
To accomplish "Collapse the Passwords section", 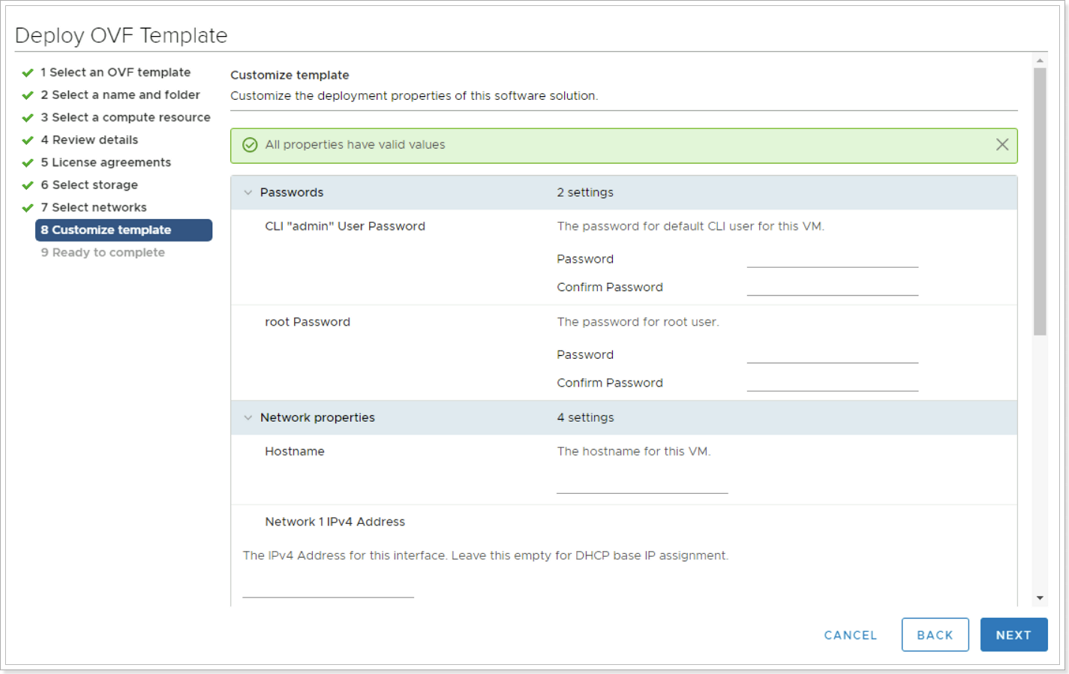I will (247, 192).
